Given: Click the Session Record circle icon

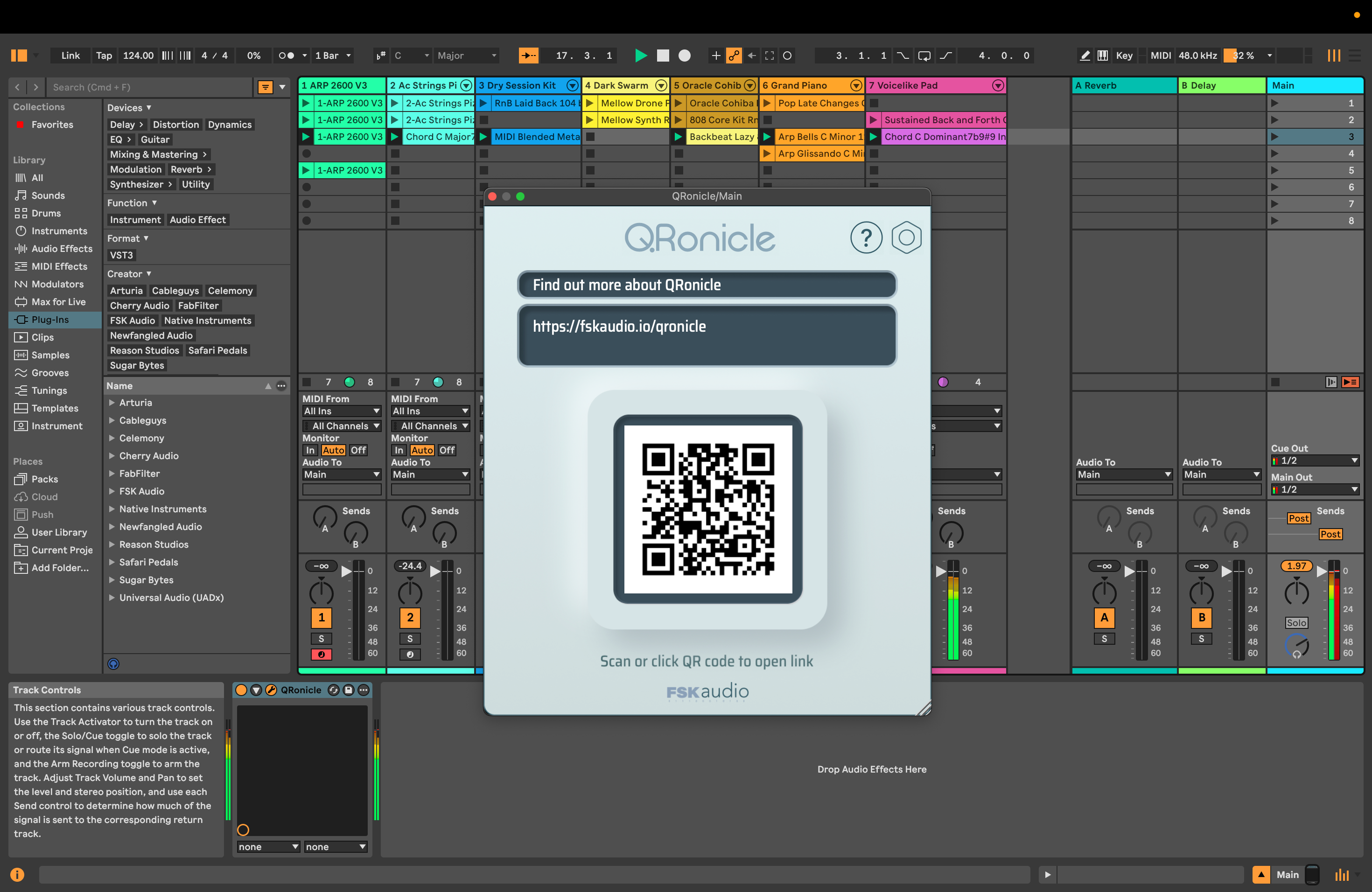Looking at the screenshot, I should point(787,56).
